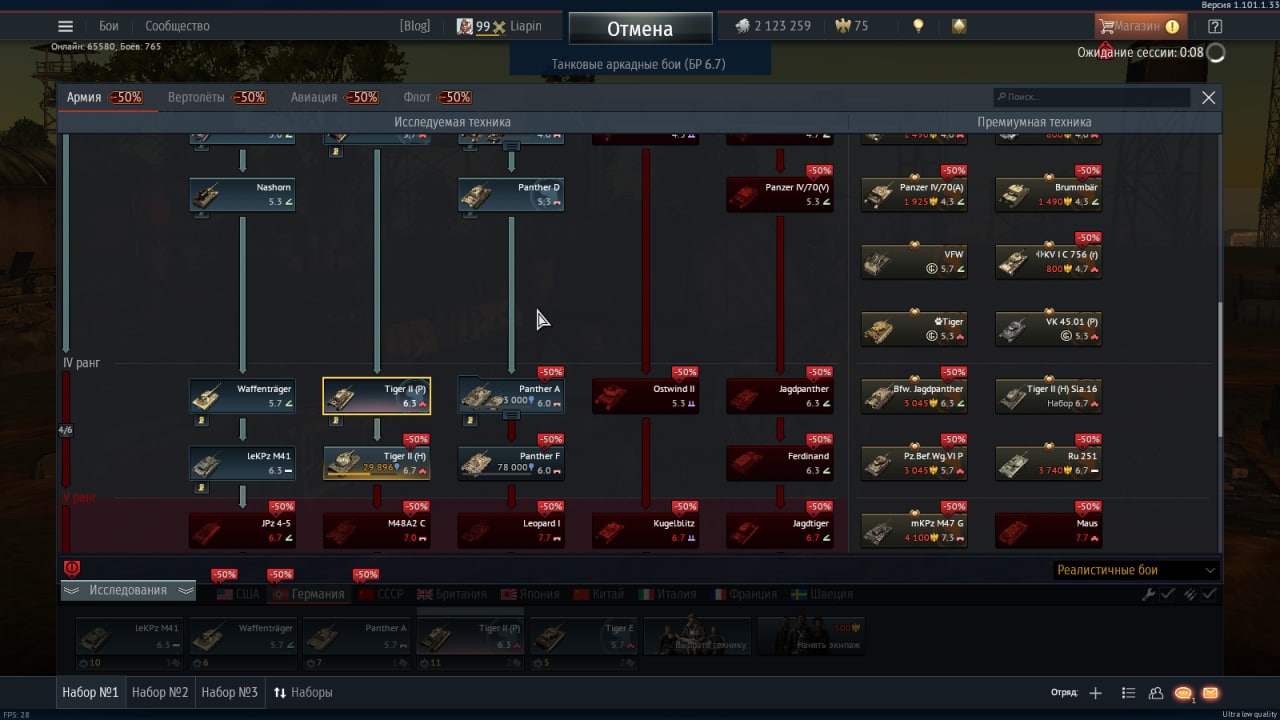This screenshot has width=1280, height=720.
Task: Select the leKPz M41 vehicle in tree
Action: 243,463
